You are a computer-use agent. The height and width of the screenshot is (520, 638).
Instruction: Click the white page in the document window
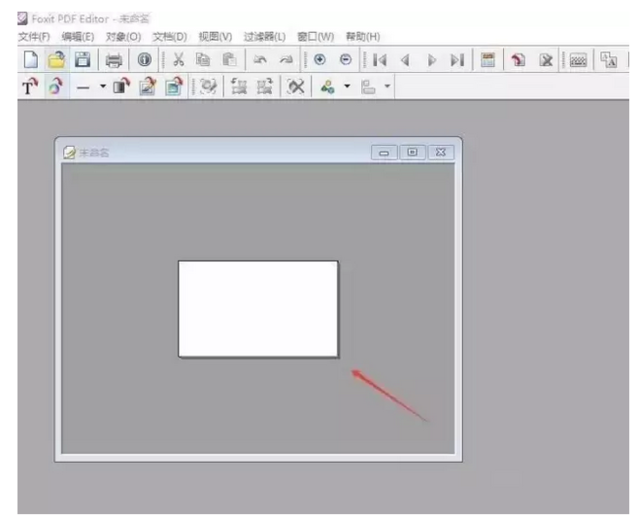coord(258,308)
